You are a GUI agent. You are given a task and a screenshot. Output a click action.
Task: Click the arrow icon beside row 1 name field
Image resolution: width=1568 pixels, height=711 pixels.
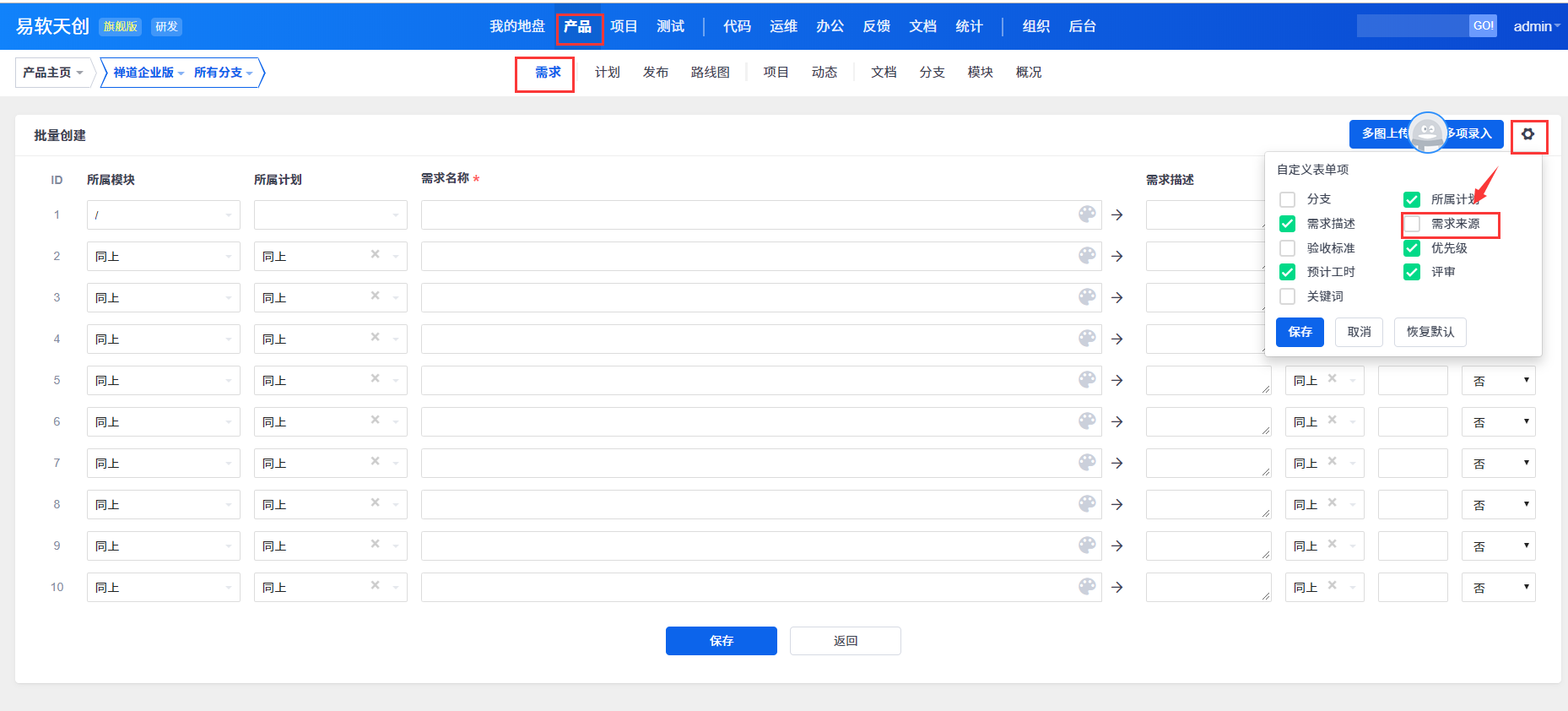point(1117,215)
